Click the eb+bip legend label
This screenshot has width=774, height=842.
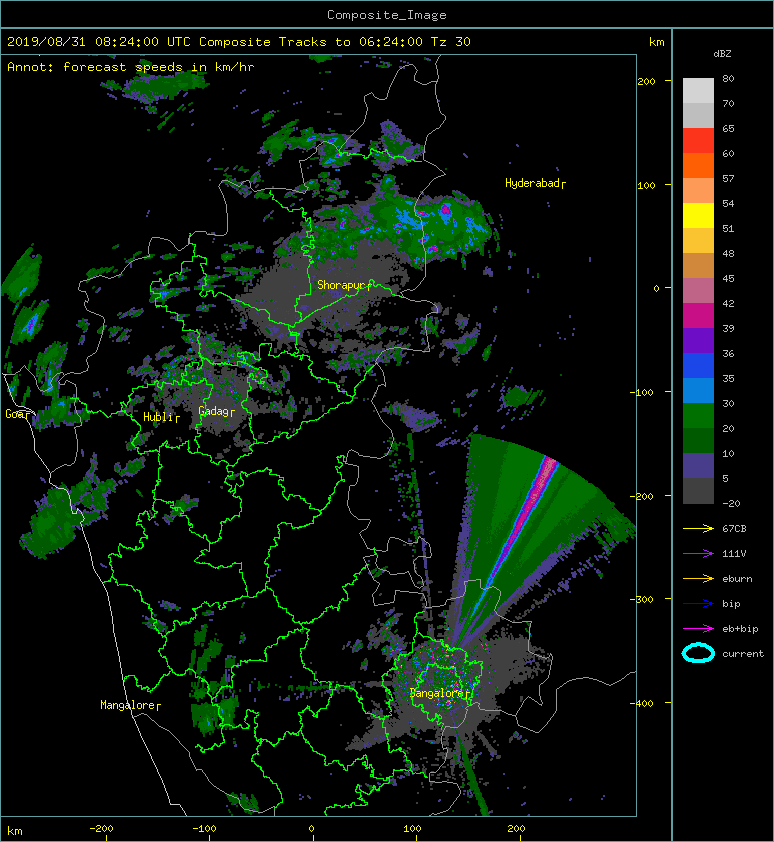[x=740, y=629]
